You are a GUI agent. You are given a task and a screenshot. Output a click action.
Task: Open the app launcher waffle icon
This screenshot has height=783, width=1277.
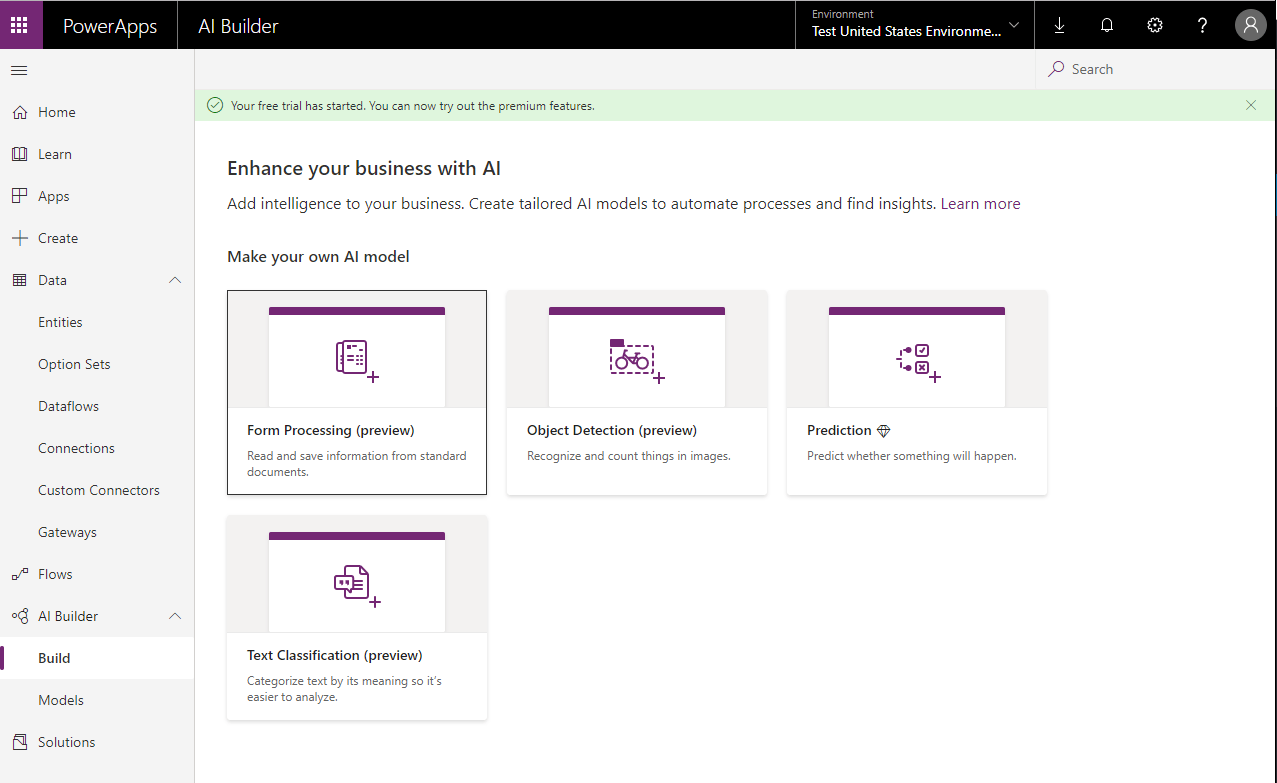tap(20, 25)
